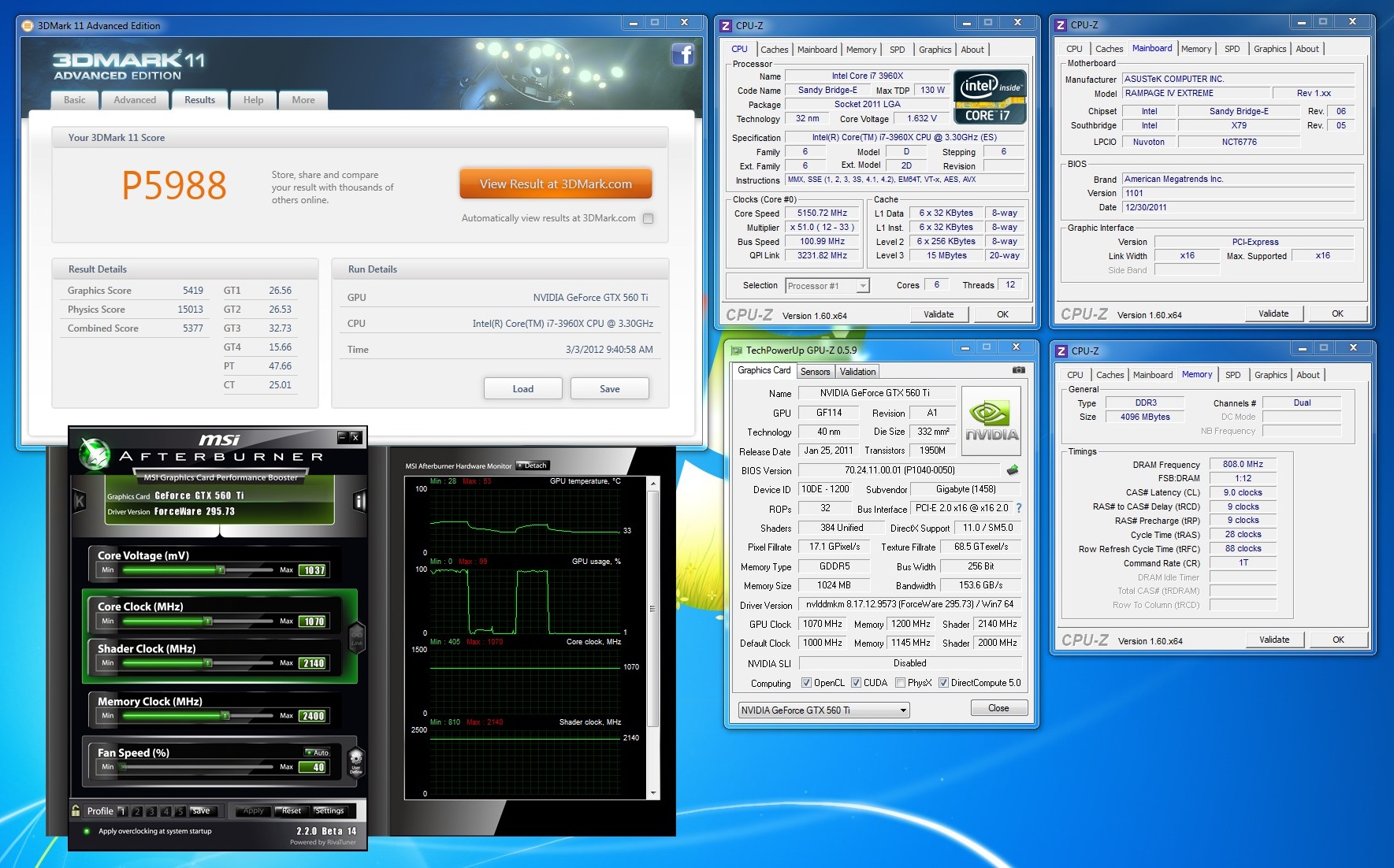Image resolution: width=1394 pixels, height=868 pixels.
Task: Click the User Define fan gear icon
Action: coord(355,762)
